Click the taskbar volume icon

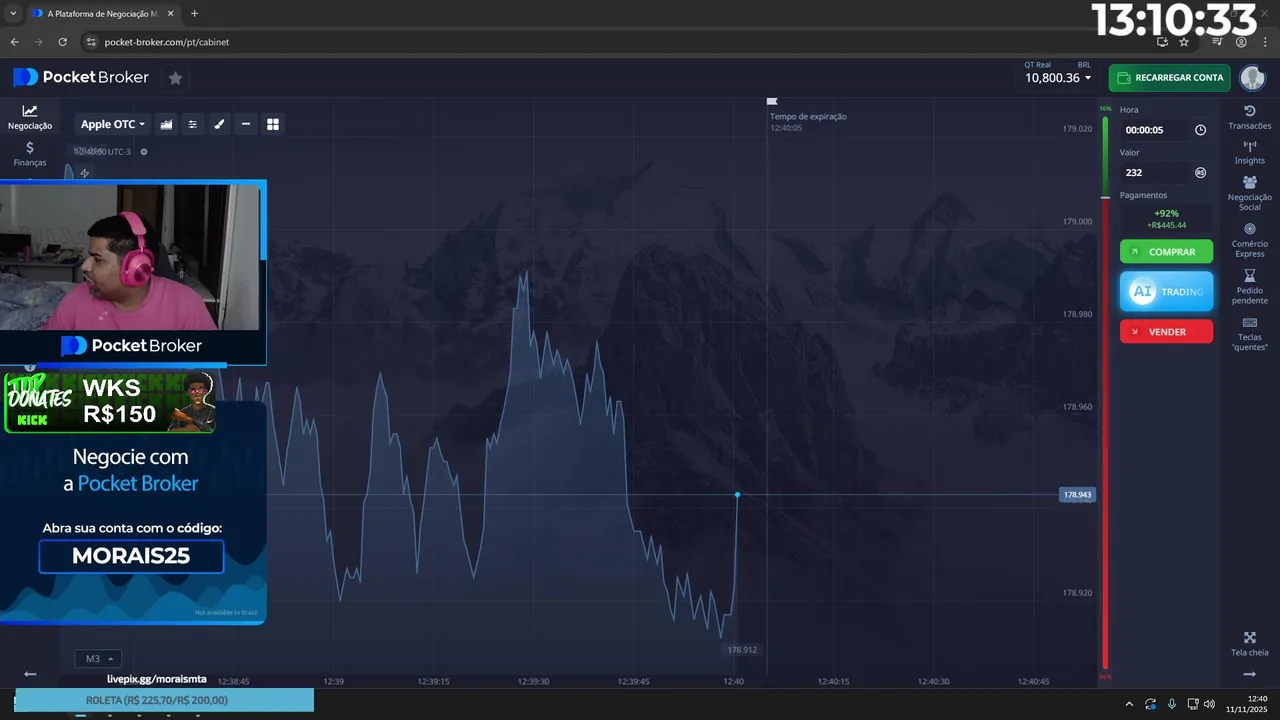[1209, 704]
